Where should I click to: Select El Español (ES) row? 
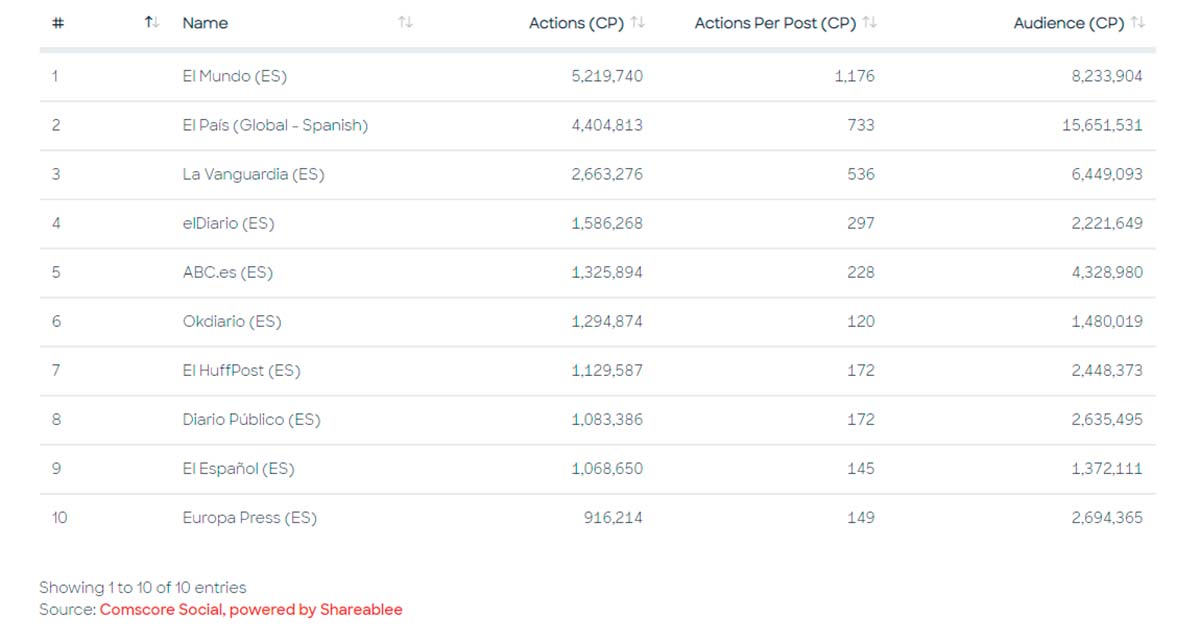[x=238, y=468]
